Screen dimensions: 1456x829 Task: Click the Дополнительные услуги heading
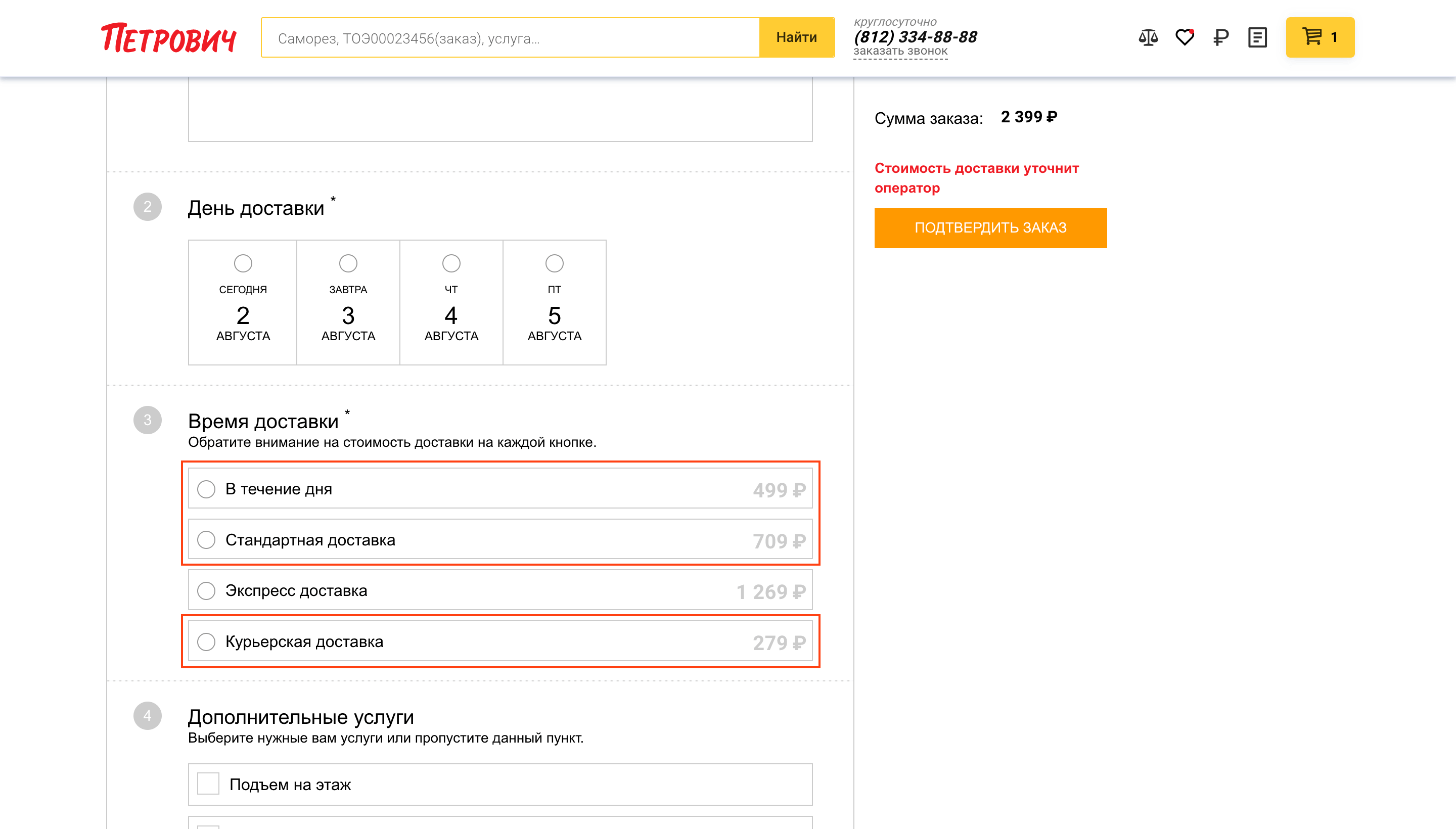click(301, 717)
